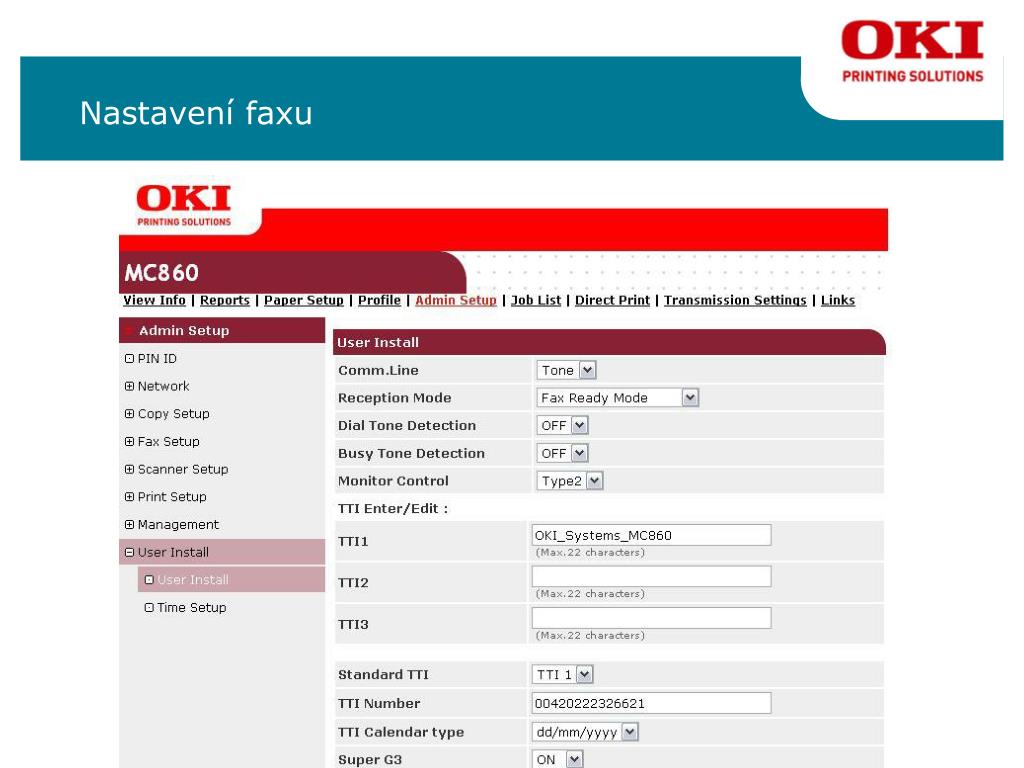The height and width of the screenshot is (768, 1024).
Task: Click the User Install panel header
Action: 609,342
